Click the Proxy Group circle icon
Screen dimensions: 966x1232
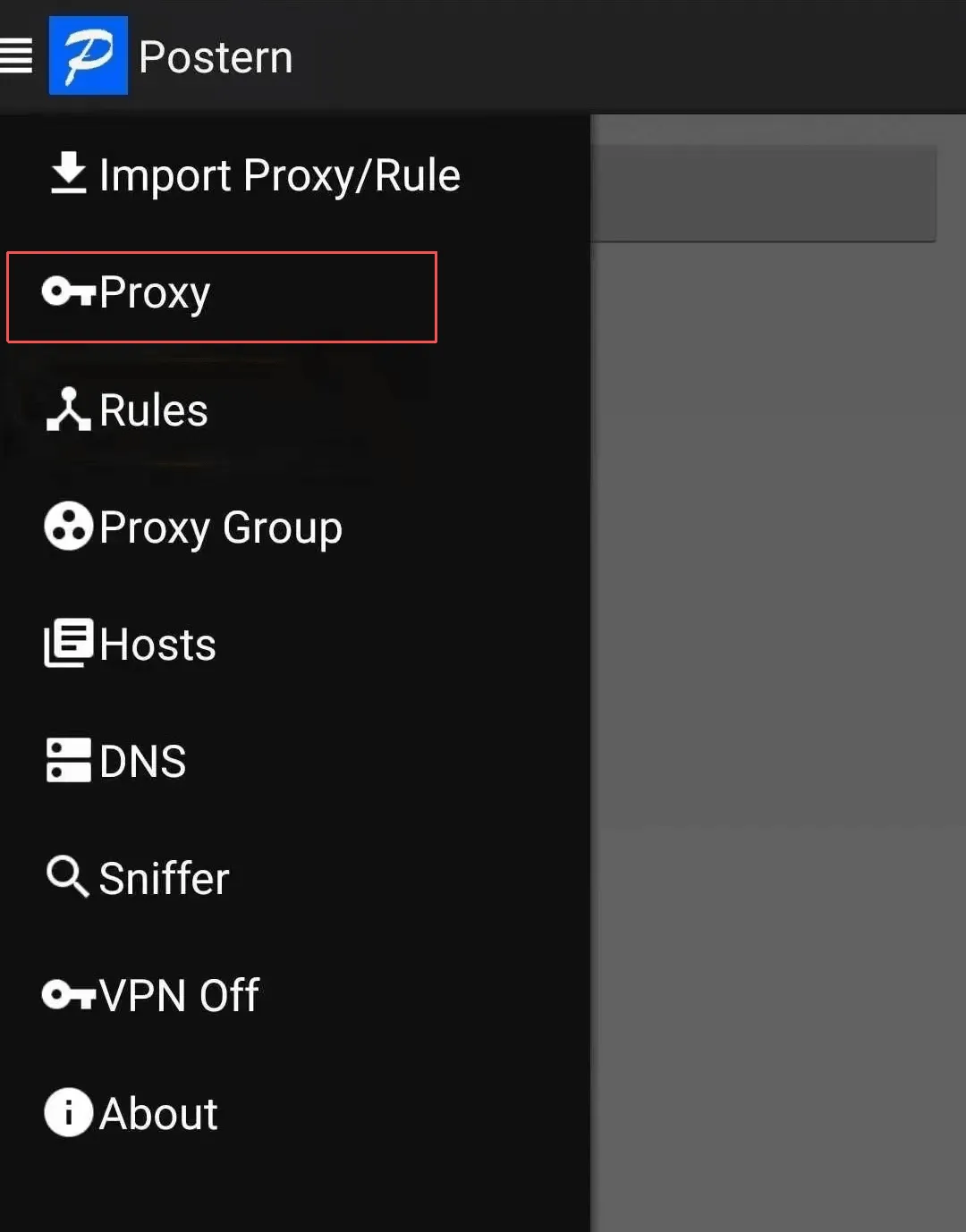68,527
